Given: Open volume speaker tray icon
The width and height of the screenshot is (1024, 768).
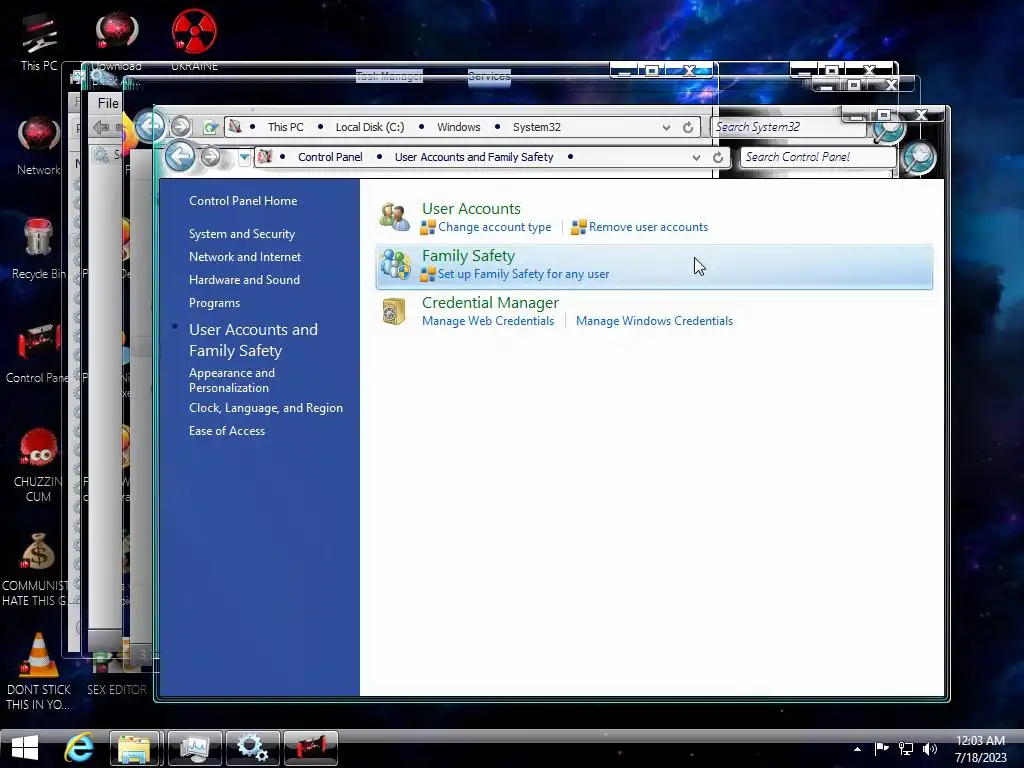Looking at the screenshot, I should pos(930,749).
